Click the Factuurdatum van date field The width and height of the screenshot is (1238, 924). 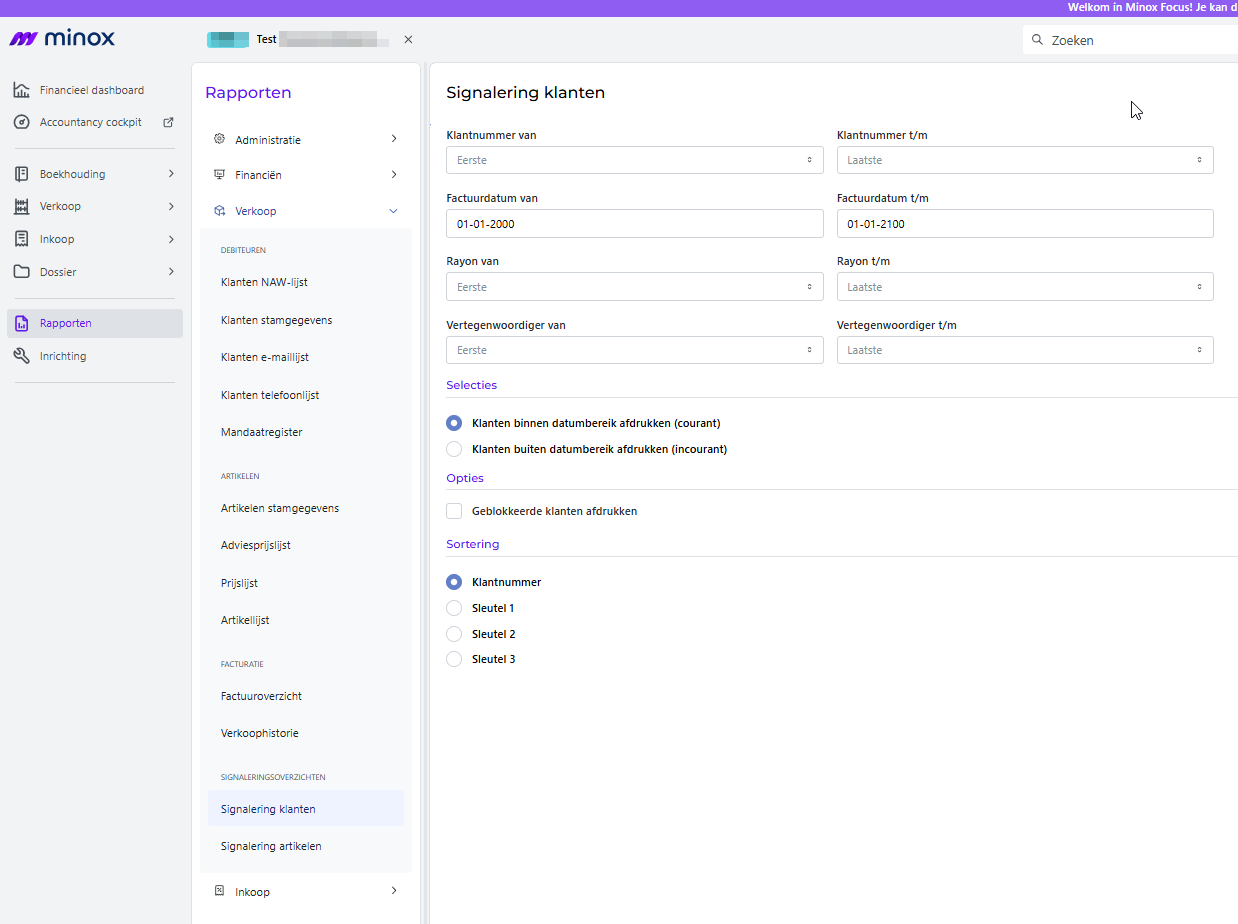(x=635, y=224)
